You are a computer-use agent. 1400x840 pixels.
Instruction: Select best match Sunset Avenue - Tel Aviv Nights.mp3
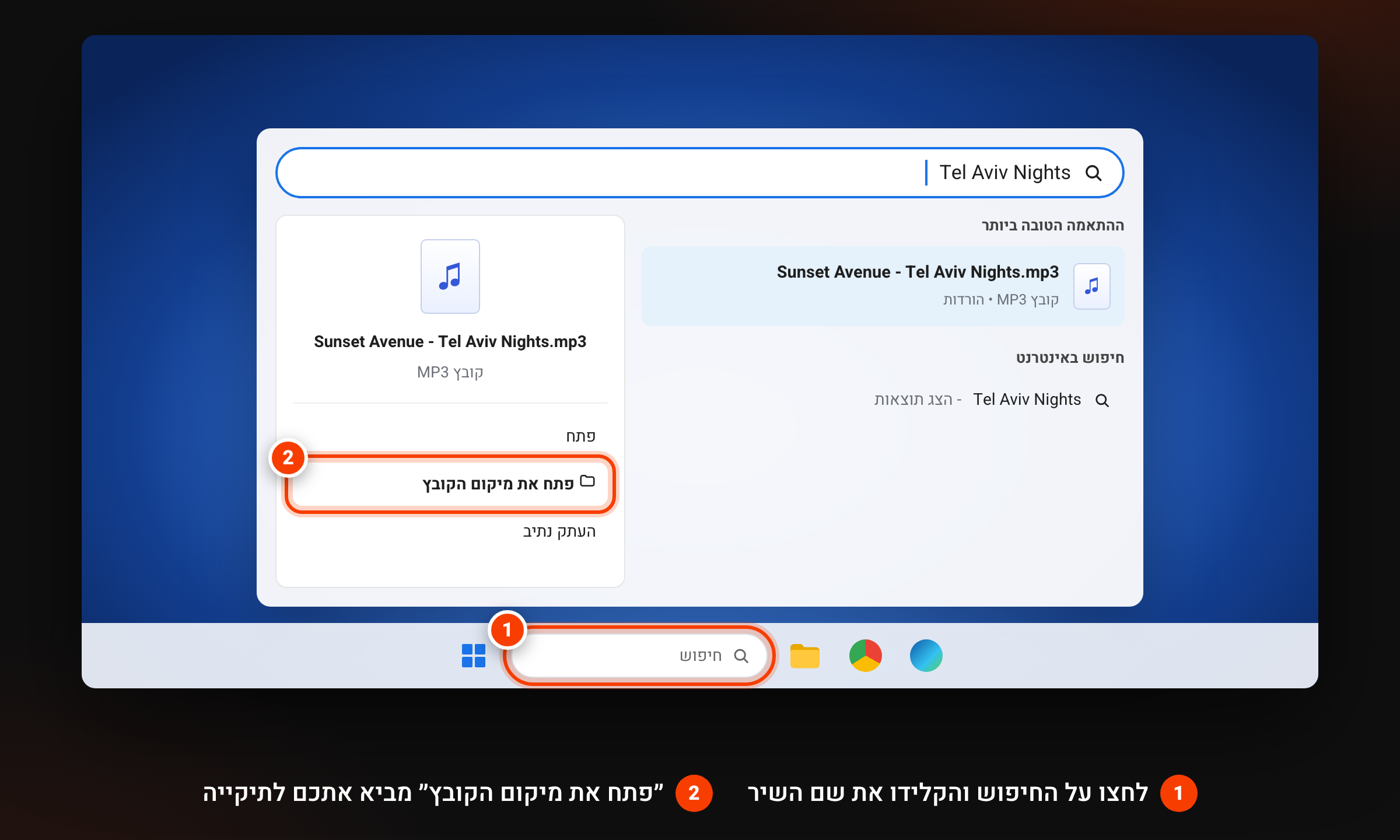click(x=883, y=286)
